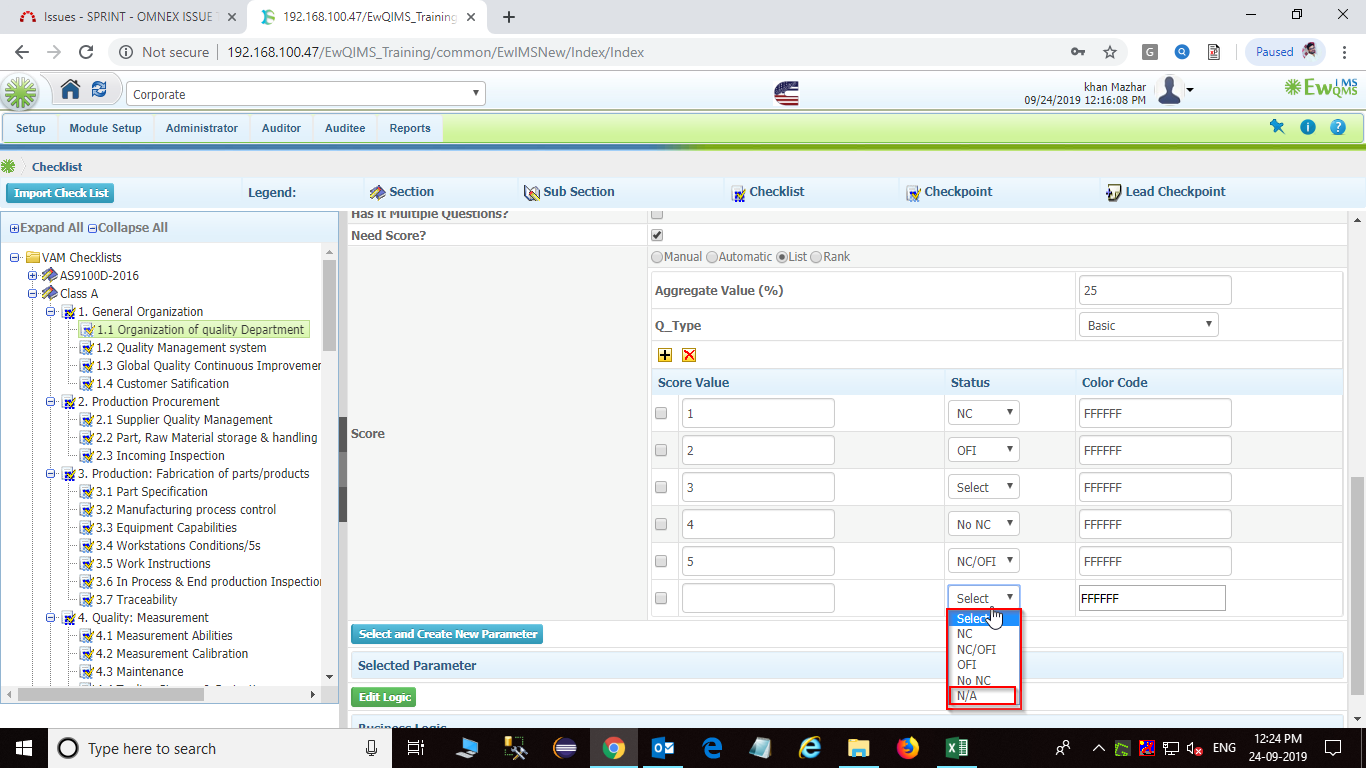Click the EwQIMS green logo icon
Viewport: 1366px width, 768px height.
(19, 94)
